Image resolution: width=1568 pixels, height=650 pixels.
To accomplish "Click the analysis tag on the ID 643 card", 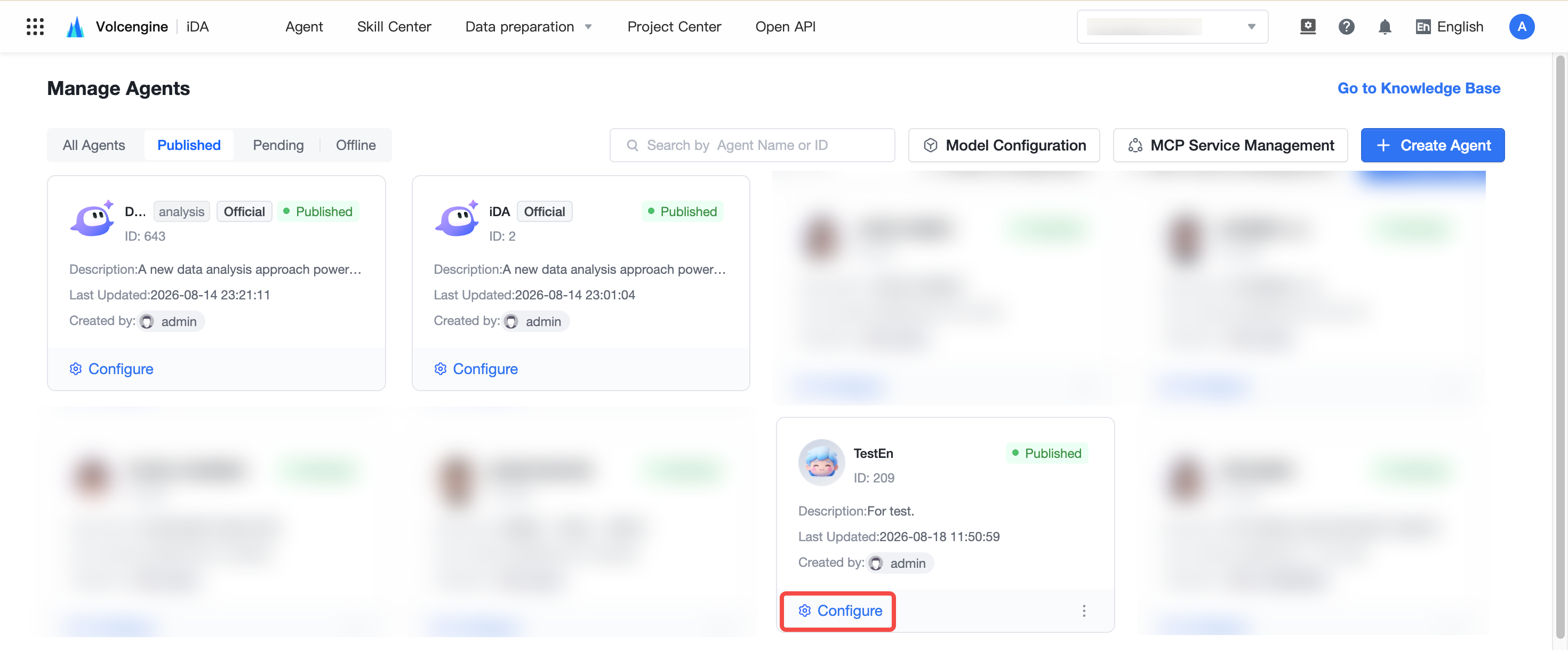I will tap(181, 211).
